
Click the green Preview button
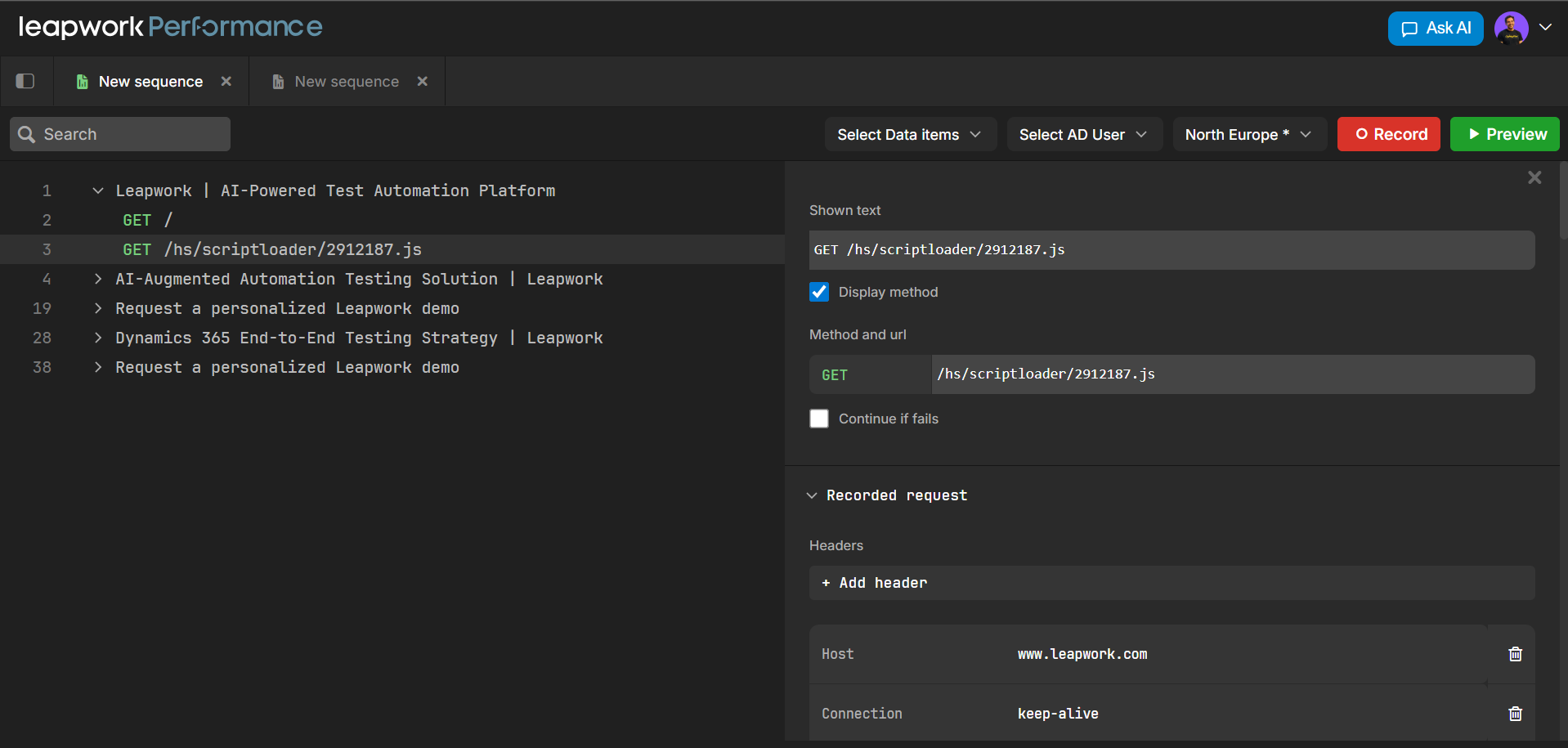point(1504,134)
